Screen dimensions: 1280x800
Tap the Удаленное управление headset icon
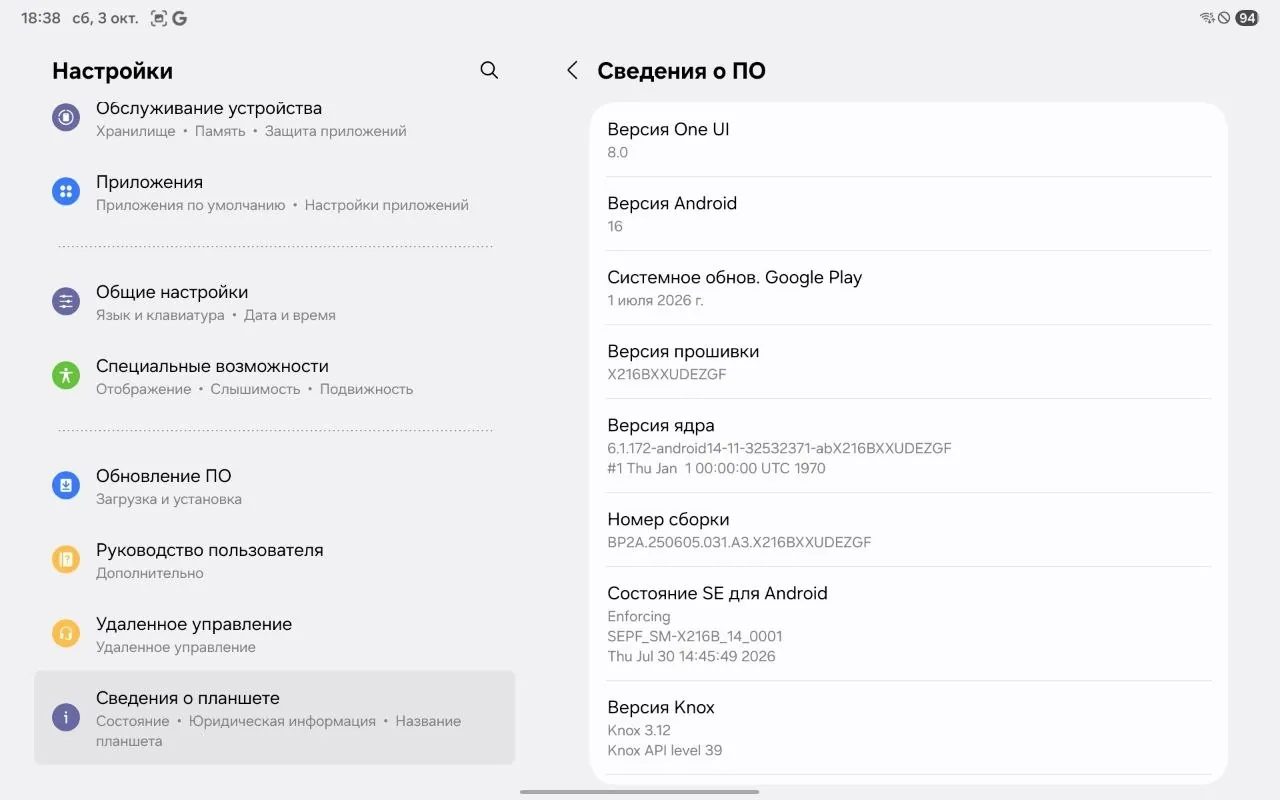[x=66, y=634]
